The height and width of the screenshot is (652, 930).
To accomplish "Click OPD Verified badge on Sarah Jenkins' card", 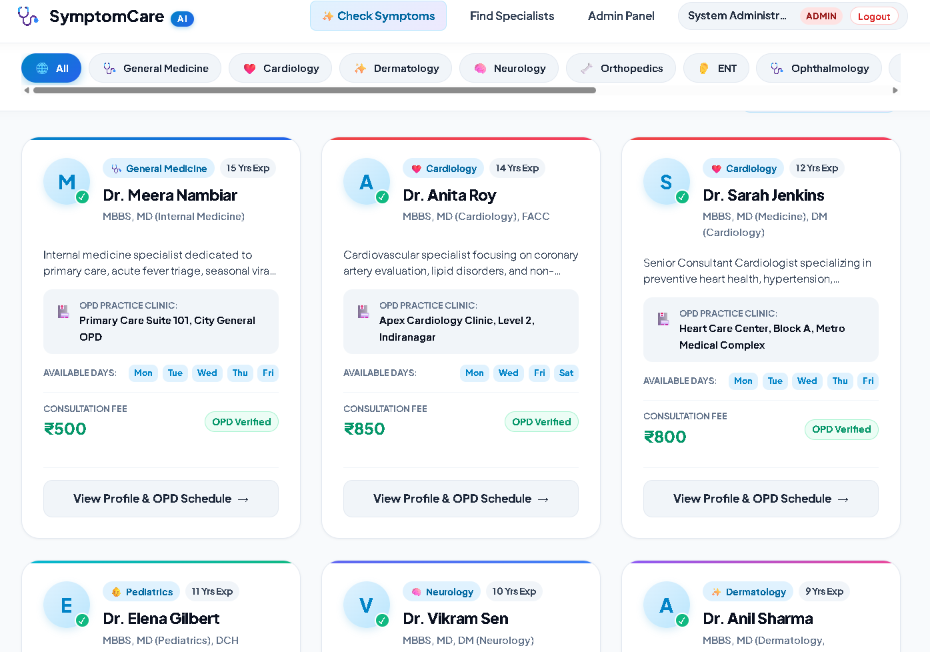I will (842, 430).
